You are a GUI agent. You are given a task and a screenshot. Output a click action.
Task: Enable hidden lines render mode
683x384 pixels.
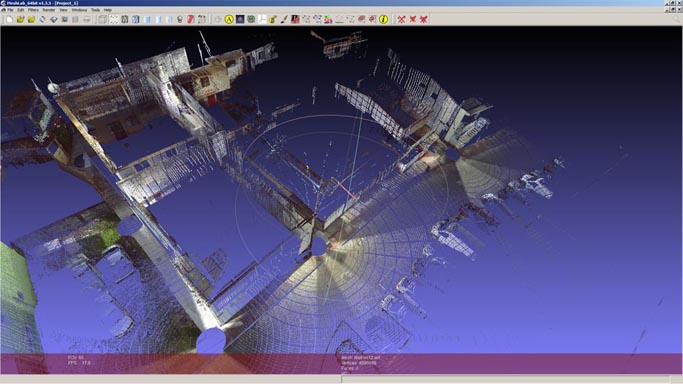135,19
